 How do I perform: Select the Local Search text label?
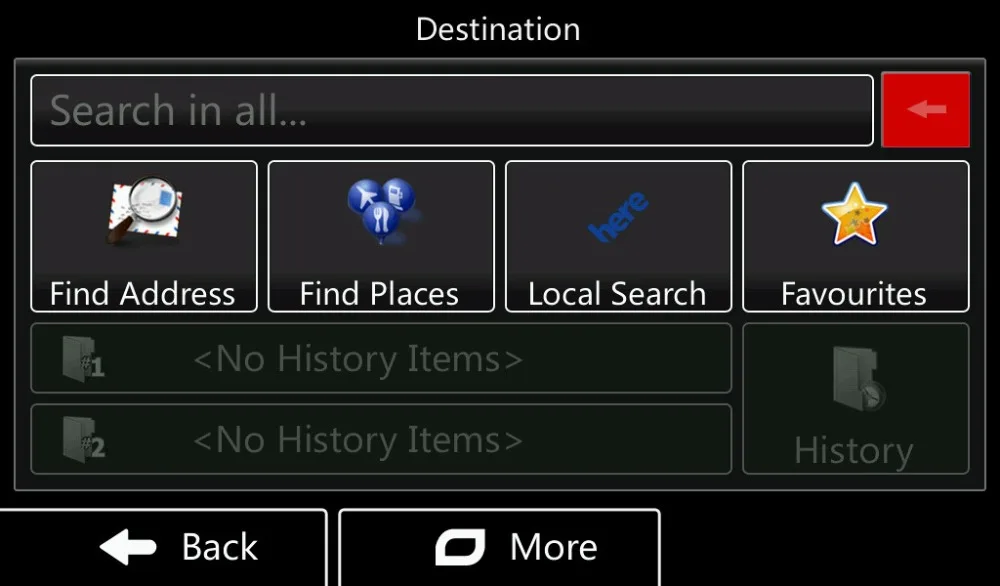(x=617, y=294)
